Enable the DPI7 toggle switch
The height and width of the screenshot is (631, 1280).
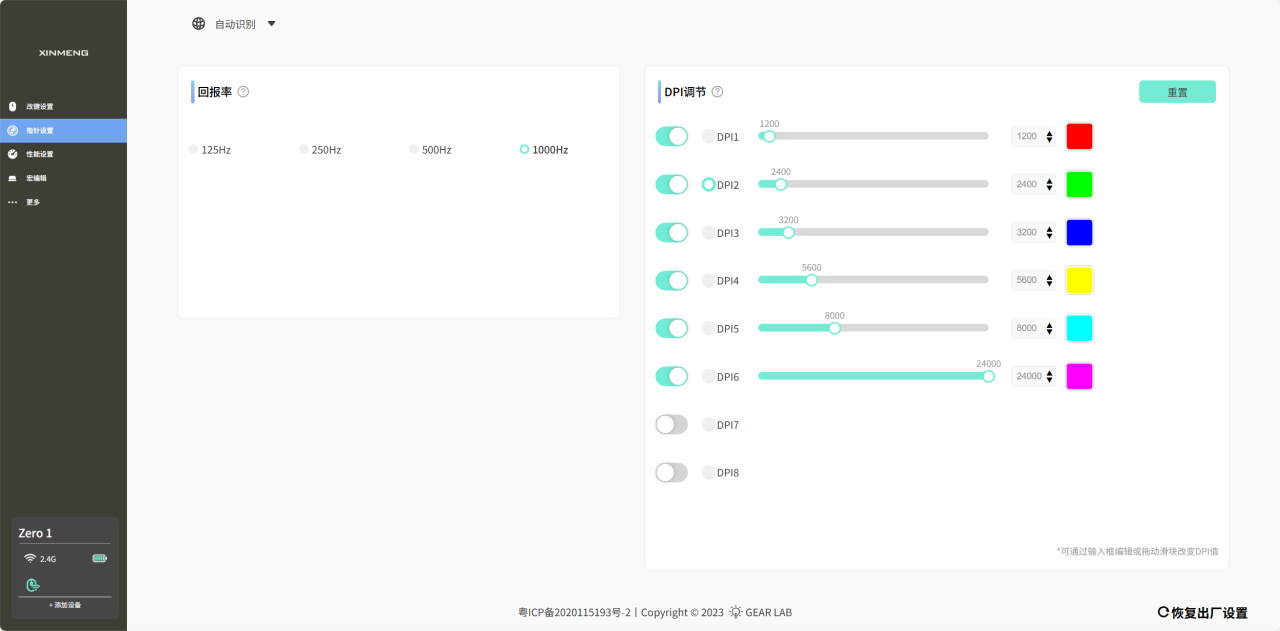coord(671,425)
